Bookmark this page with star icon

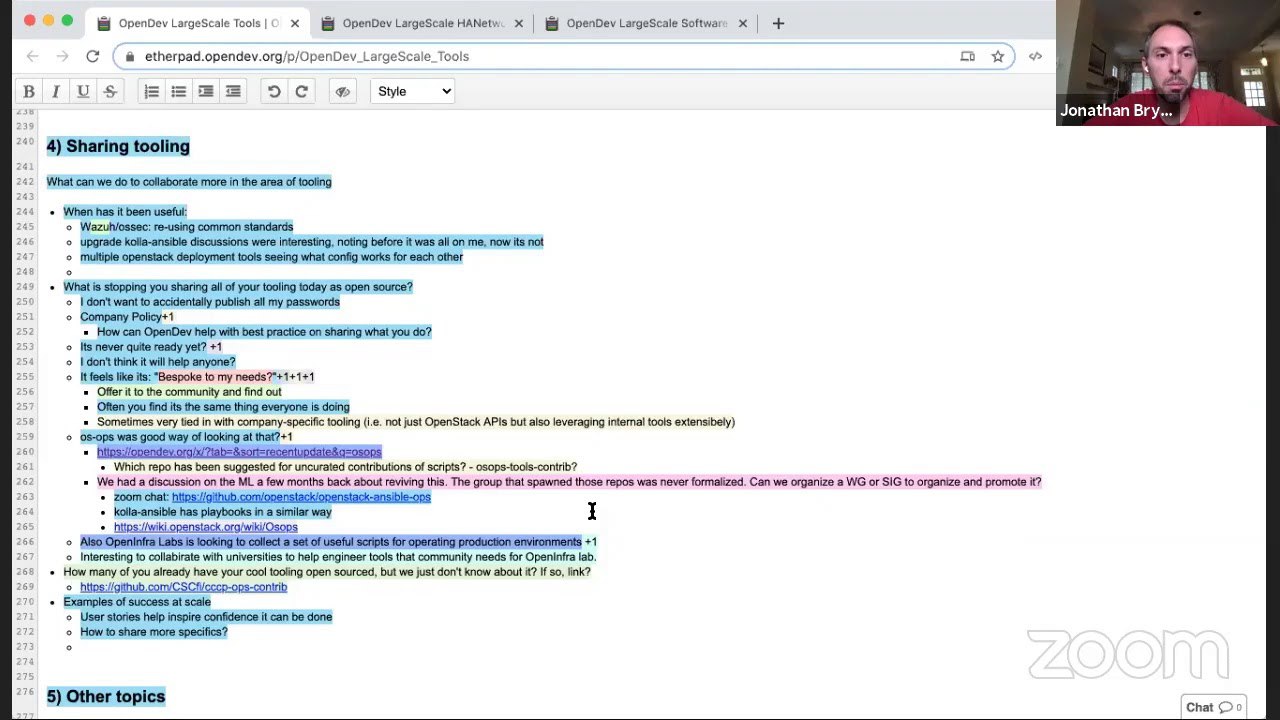tap(997, 56)
